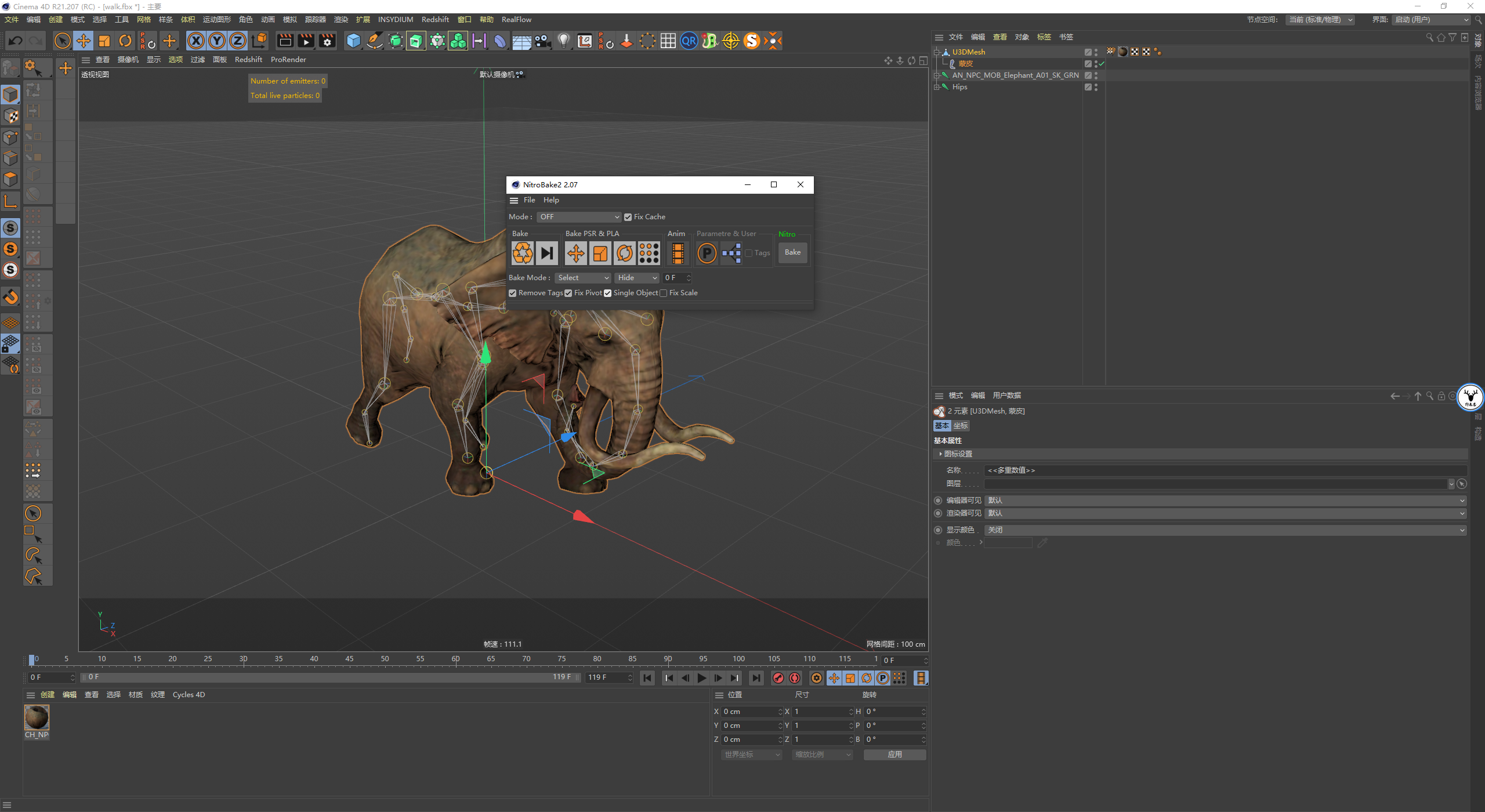1485x812 pixels.
Task: Expand the Hips object tree
Action: 936,87
